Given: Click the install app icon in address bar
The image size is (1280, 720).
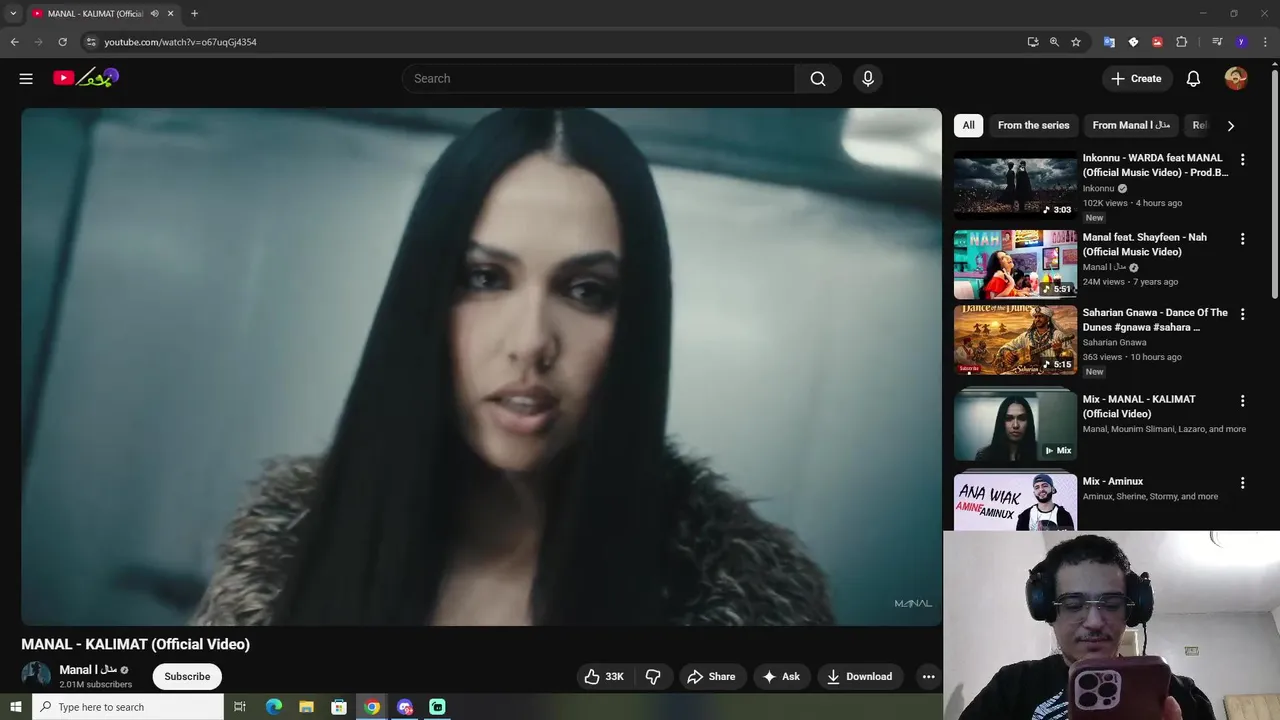Looking at the screenshot, I should tap(1033, 42).
